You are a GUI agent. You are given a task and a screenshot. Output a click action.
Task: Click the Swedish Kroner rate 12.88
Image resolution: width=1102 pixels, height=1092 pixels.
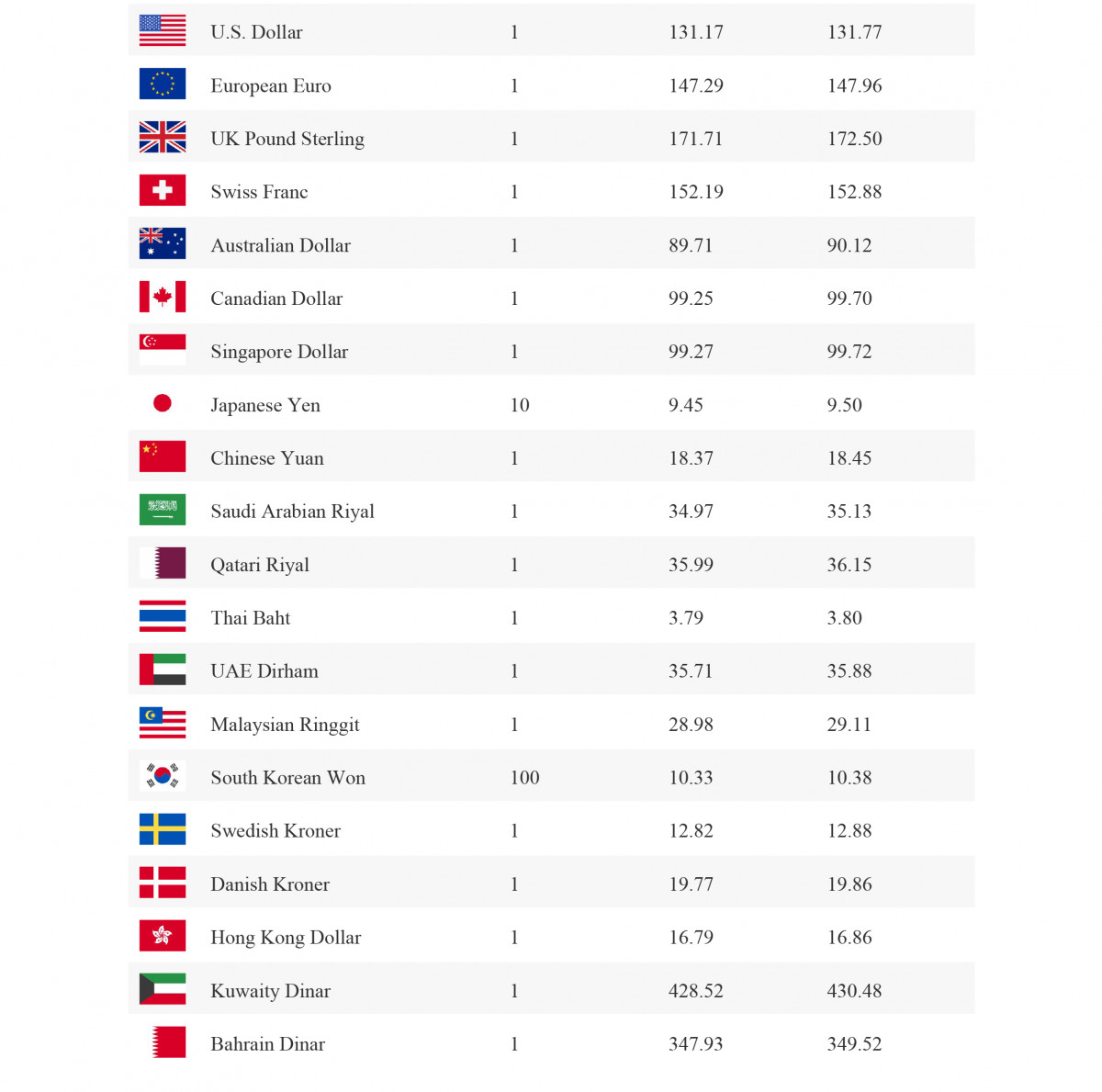click(x=849, y=831)
